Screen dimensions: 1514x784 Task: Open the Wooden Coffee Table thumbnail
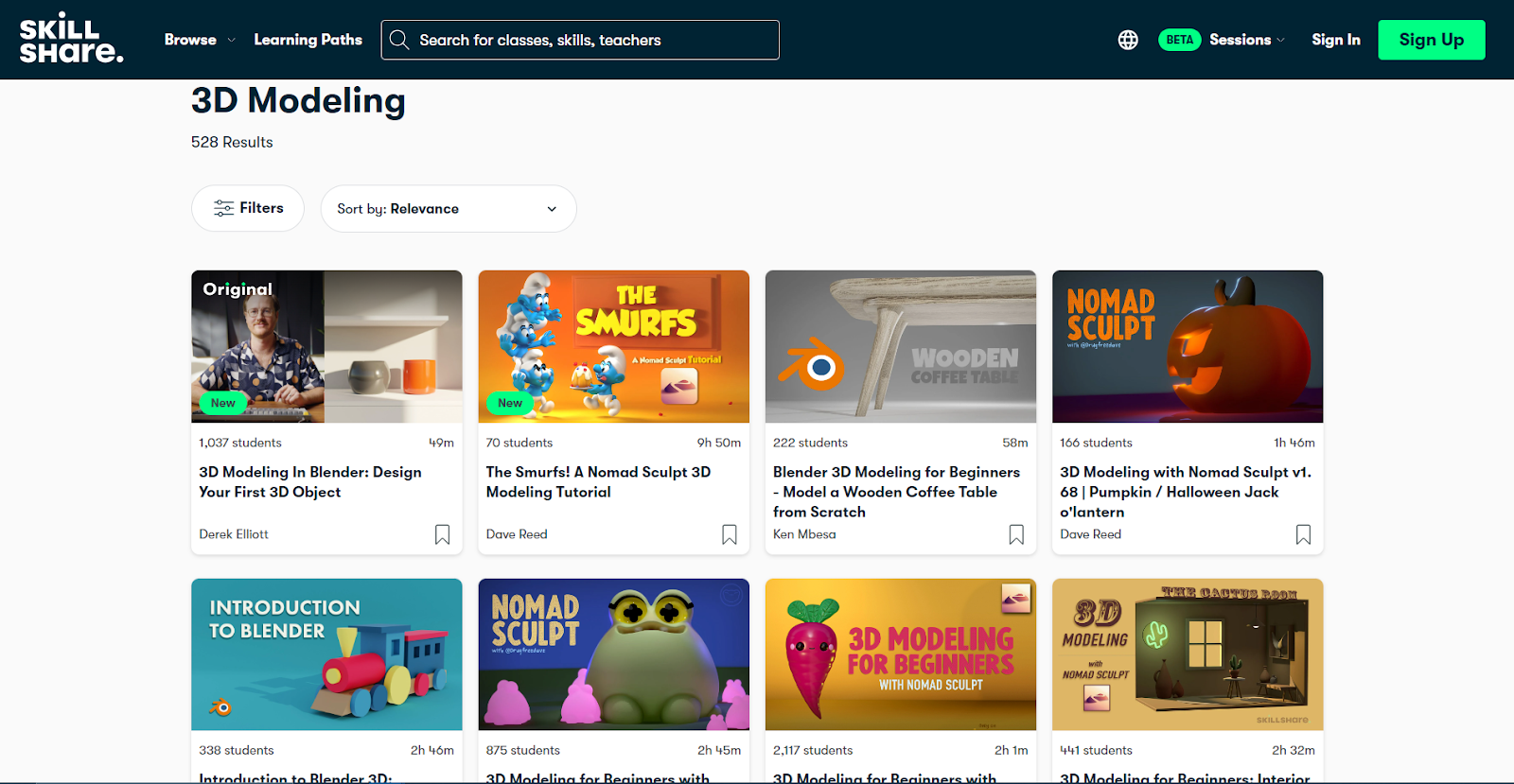[901, 346]
